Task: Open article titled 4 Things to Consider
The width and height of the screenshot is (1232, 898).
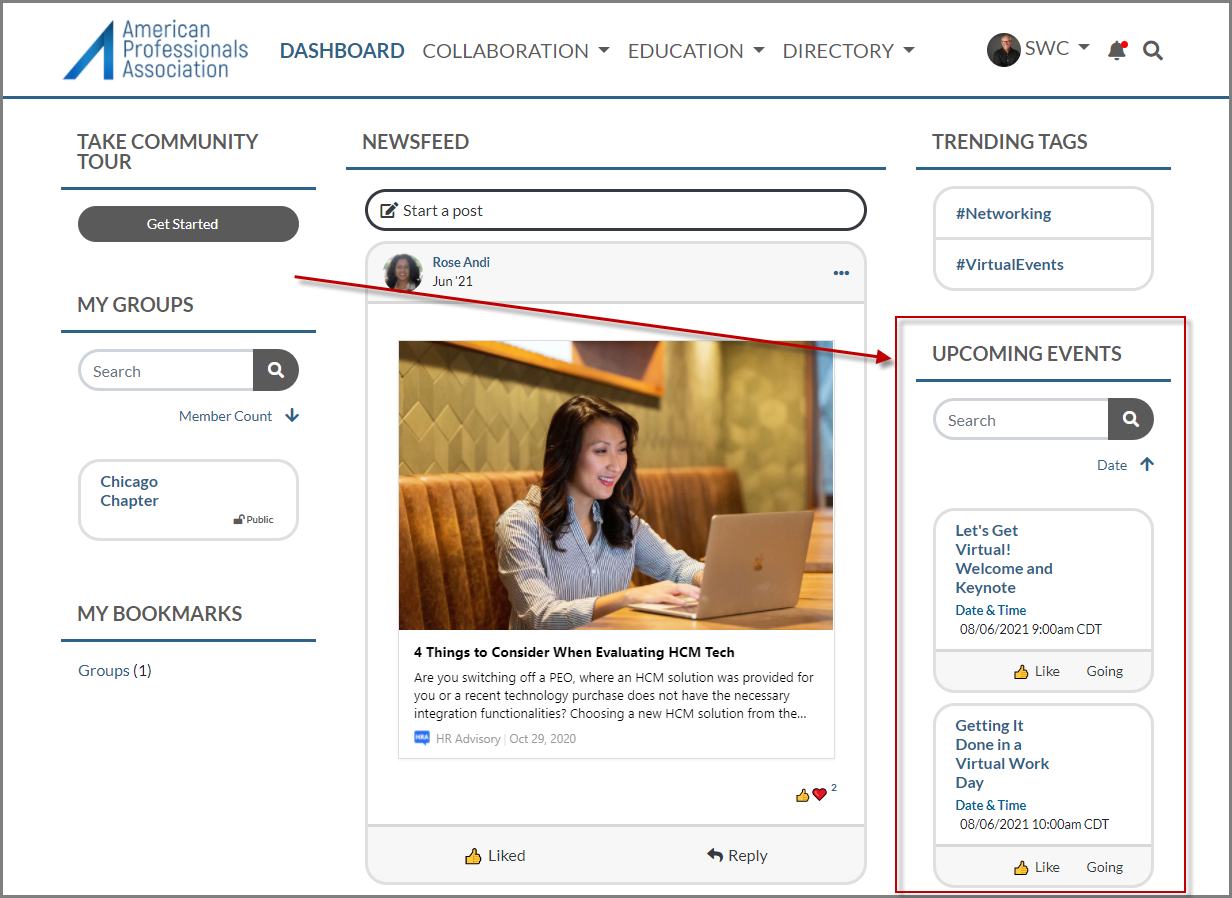Action: tap(574, 652)
